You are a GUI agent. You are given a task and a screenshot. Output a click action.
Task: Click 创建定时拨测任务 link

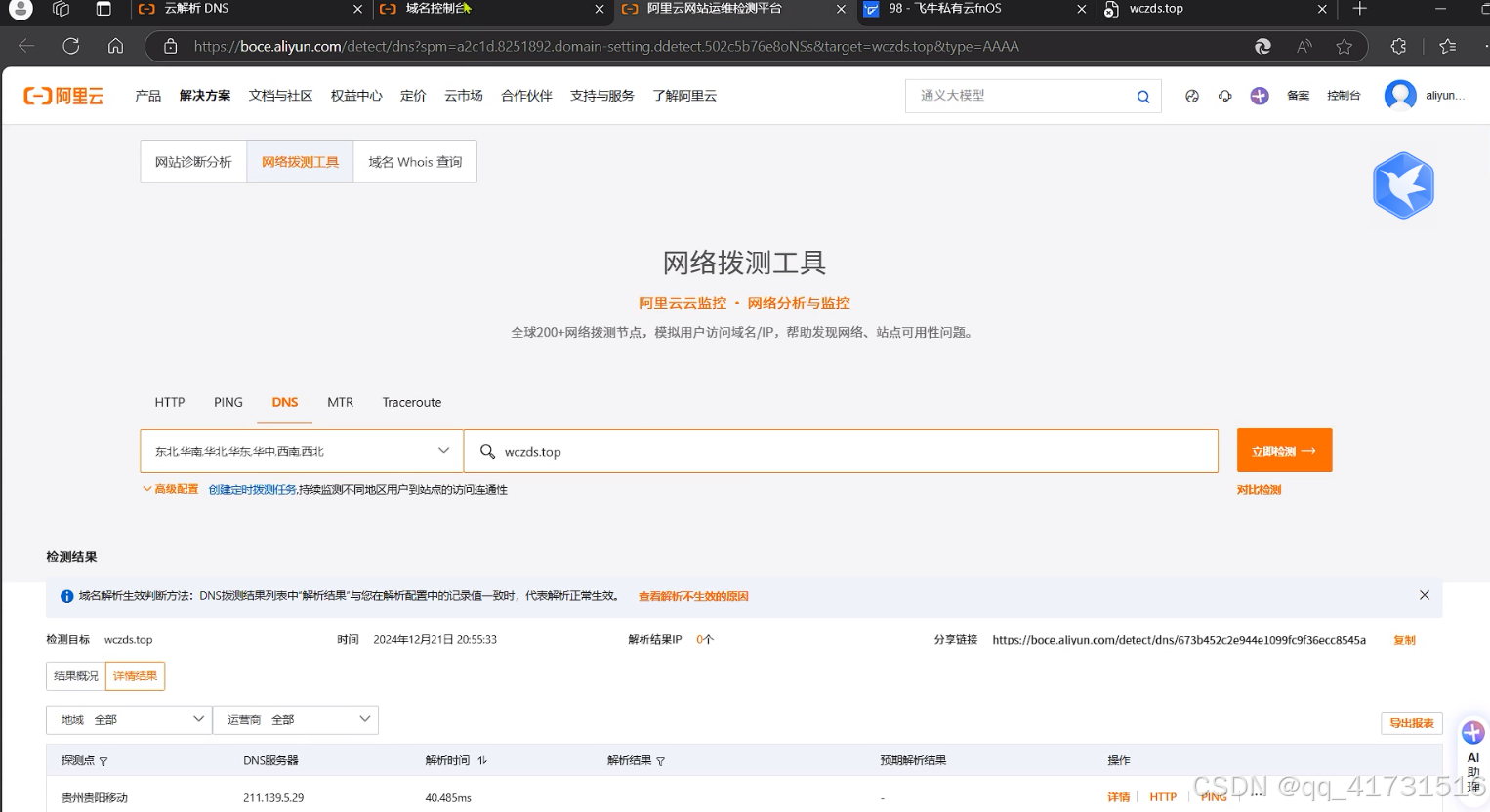click(x=253, y=489)
